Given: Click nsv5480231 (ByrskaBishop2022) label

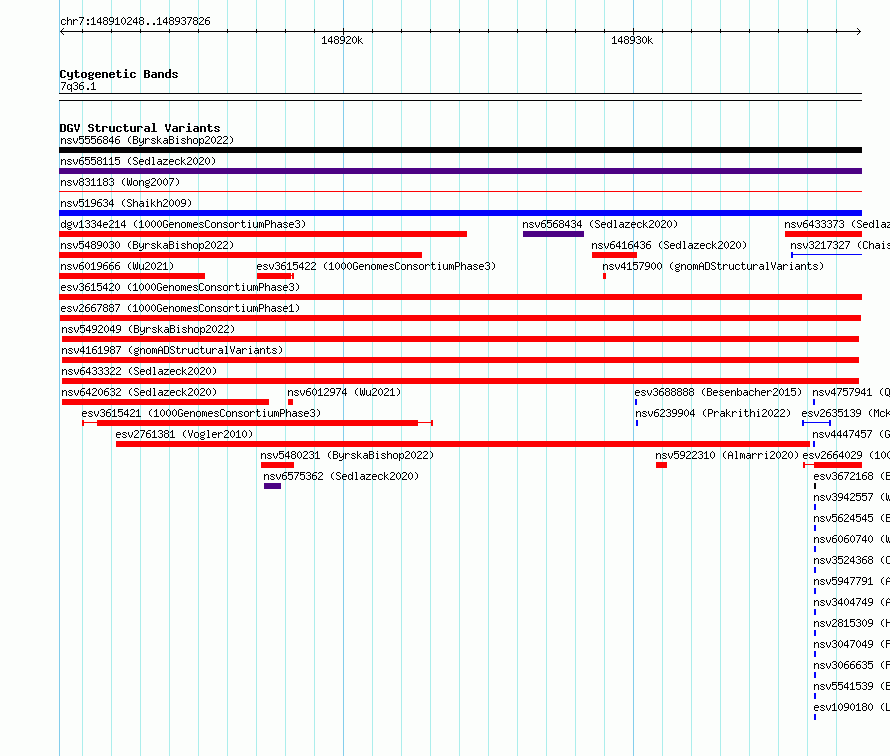Looking at the screenshot, I should [347, 455].
